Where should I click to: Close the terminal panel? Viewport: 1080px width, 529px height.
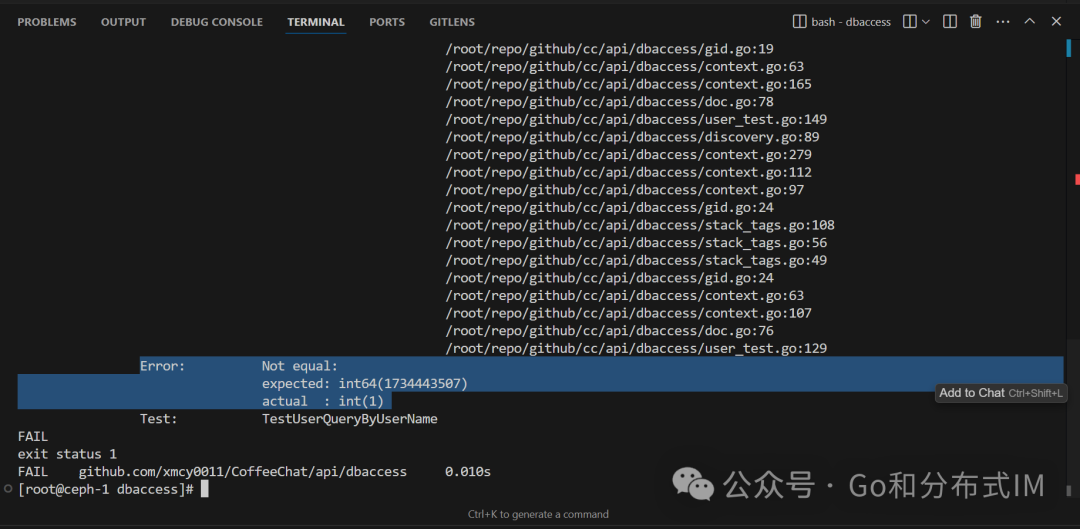pyautogui.click(x=1056, y=22)
